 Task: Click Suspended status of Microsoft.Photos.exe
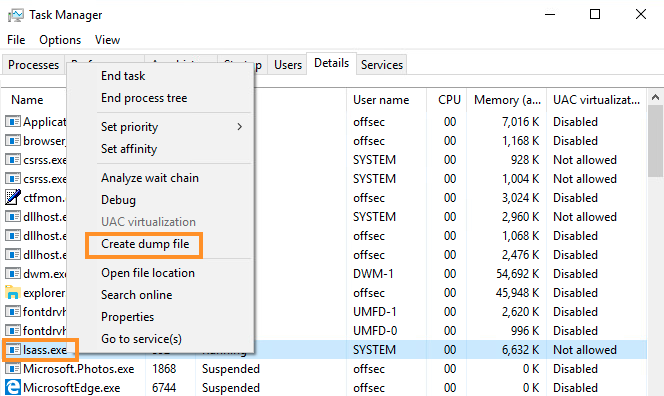pos(231,368)
